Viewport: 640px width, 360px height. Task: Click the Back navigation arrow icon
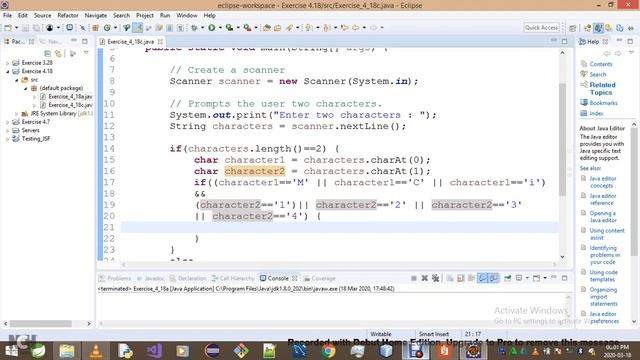[x=356, y=28]
